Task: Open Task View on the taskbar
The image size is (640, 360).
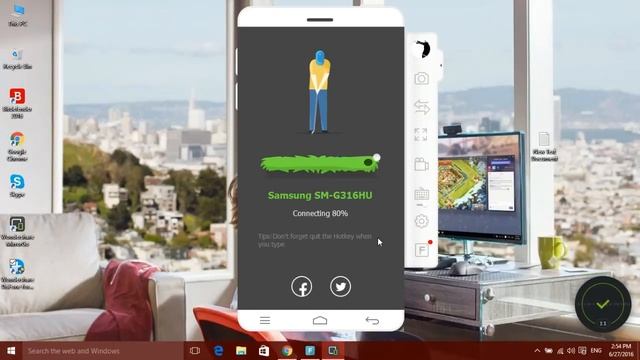Action: coord(195,351)
